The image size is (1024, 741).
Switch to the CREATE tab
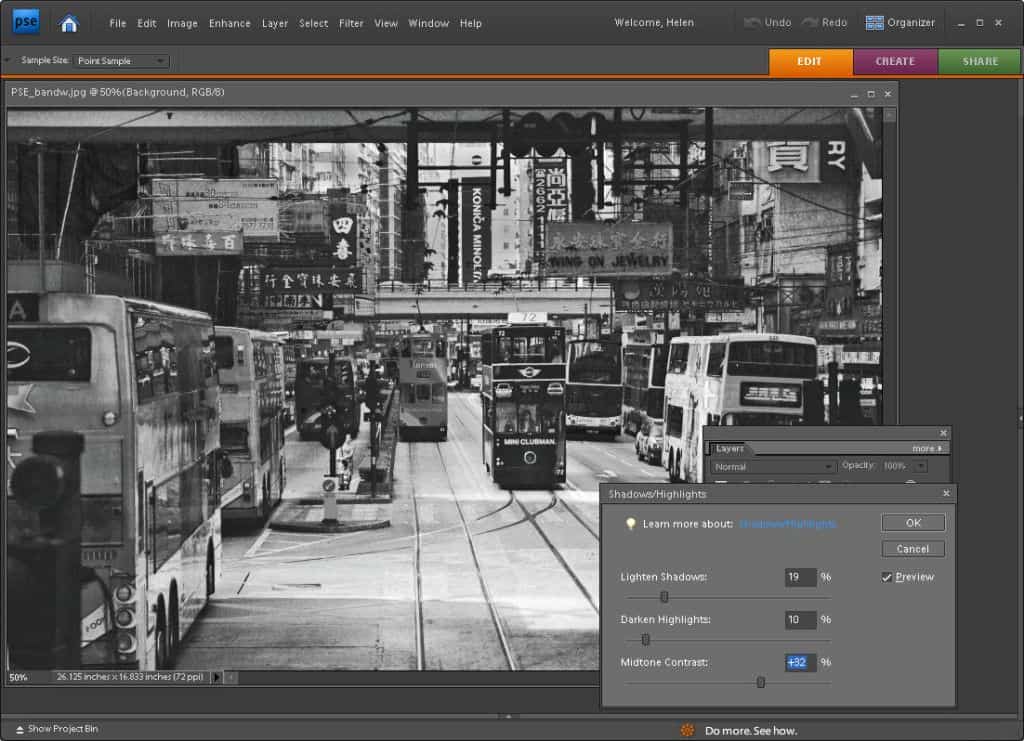click(x=895, y=61)
